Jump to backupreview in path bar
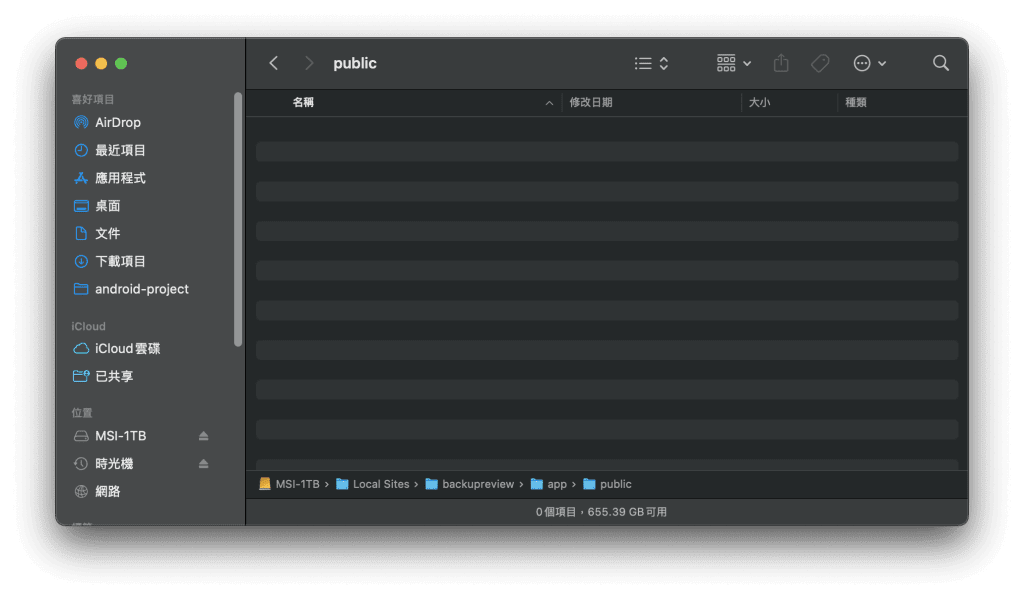1024x599 pixels. click(477, 484)
